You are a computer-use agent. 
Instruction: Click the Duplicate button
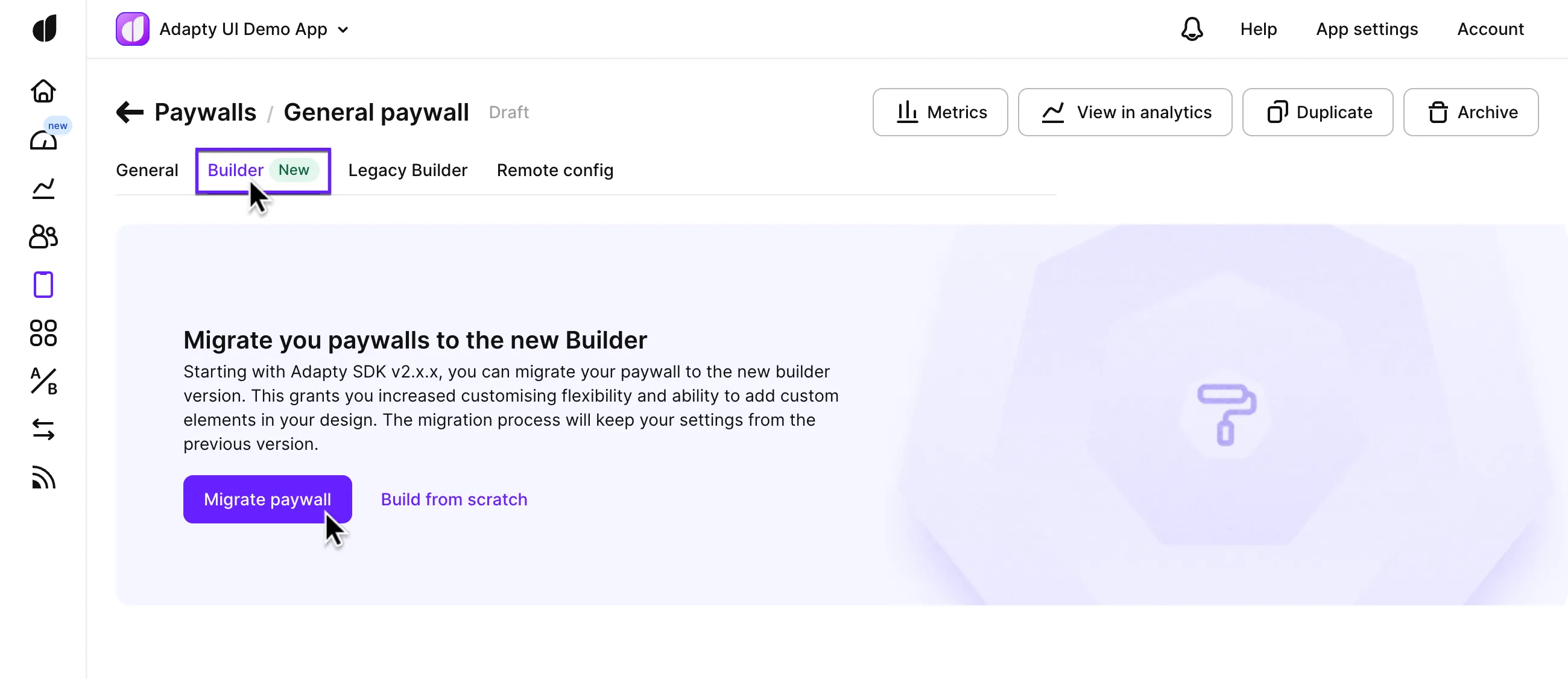(x=1317, y=112)
